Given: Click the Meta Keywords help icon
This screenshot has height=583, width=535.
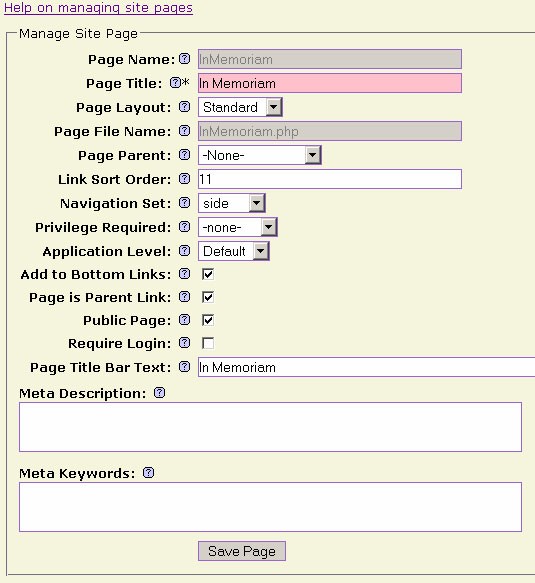Looking at the screenshot, I should point(148,473).
